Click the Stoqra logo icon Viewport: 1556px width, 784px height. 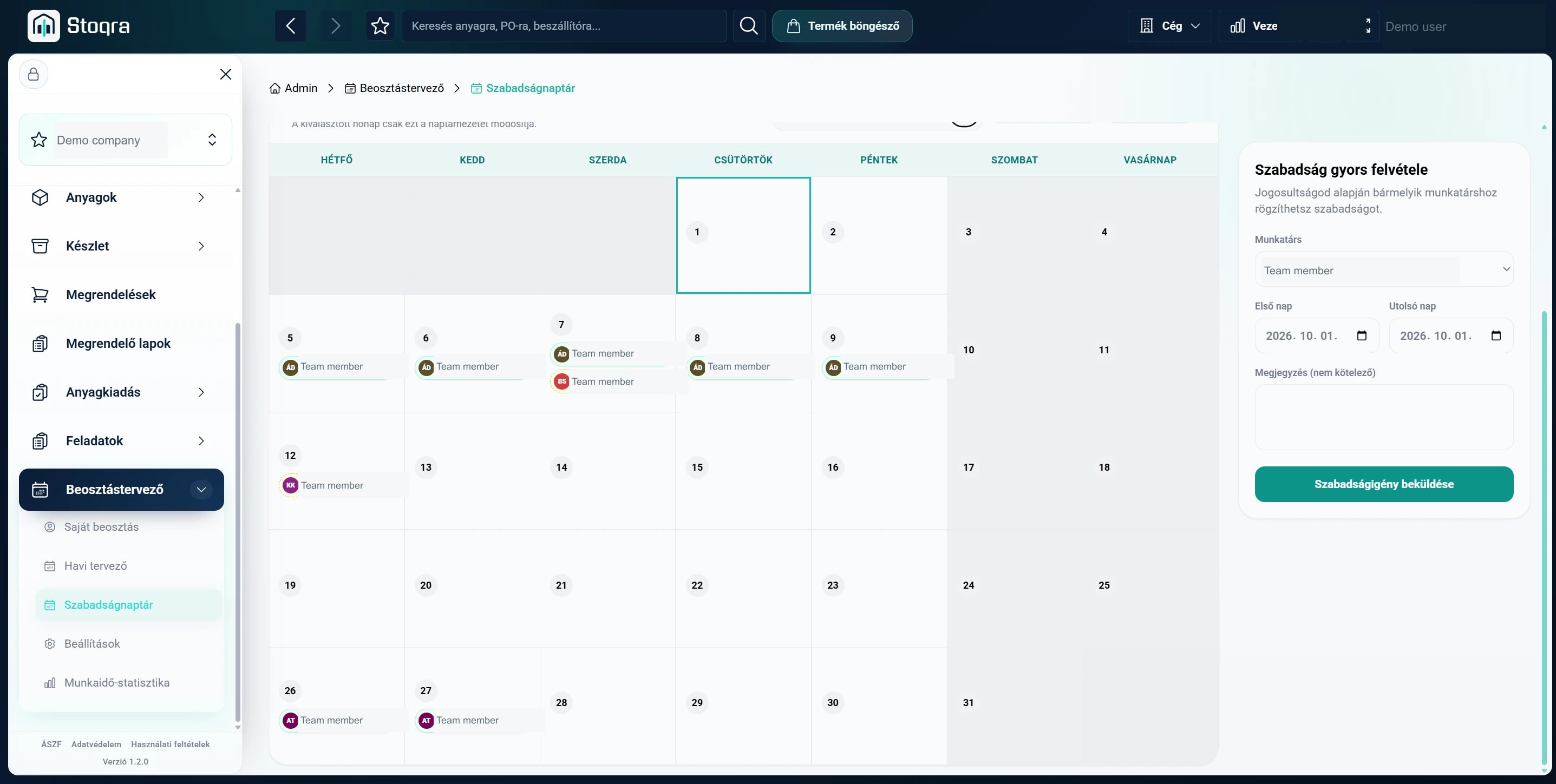[x=43, y=26]
